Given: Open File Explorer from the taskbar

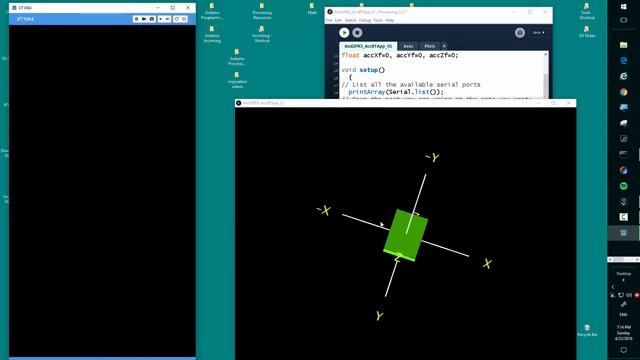Looking at the screenshot, I should (x=623, y=45).
